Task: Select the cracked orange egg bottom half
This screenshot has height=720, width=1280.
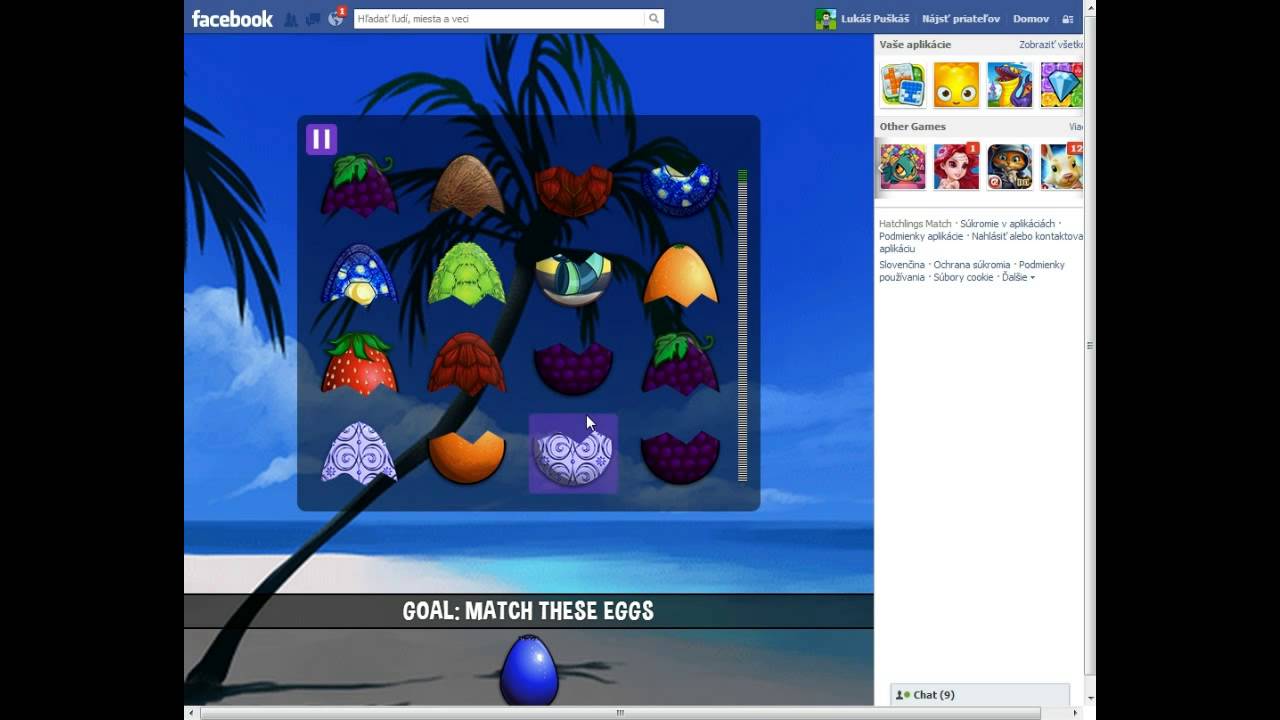Action: 466,457
